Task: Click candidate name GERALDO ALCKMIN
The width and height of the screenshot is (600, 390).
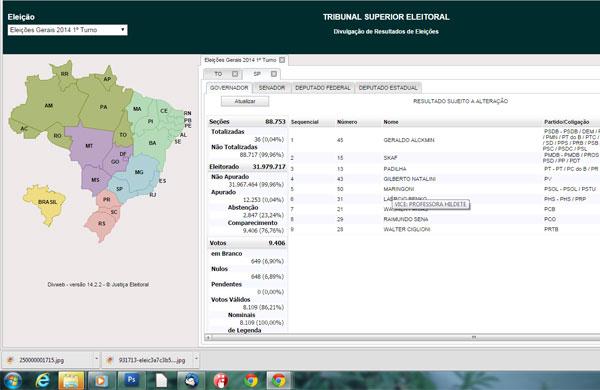Action: pyautogui.click(x=409, y=140)
